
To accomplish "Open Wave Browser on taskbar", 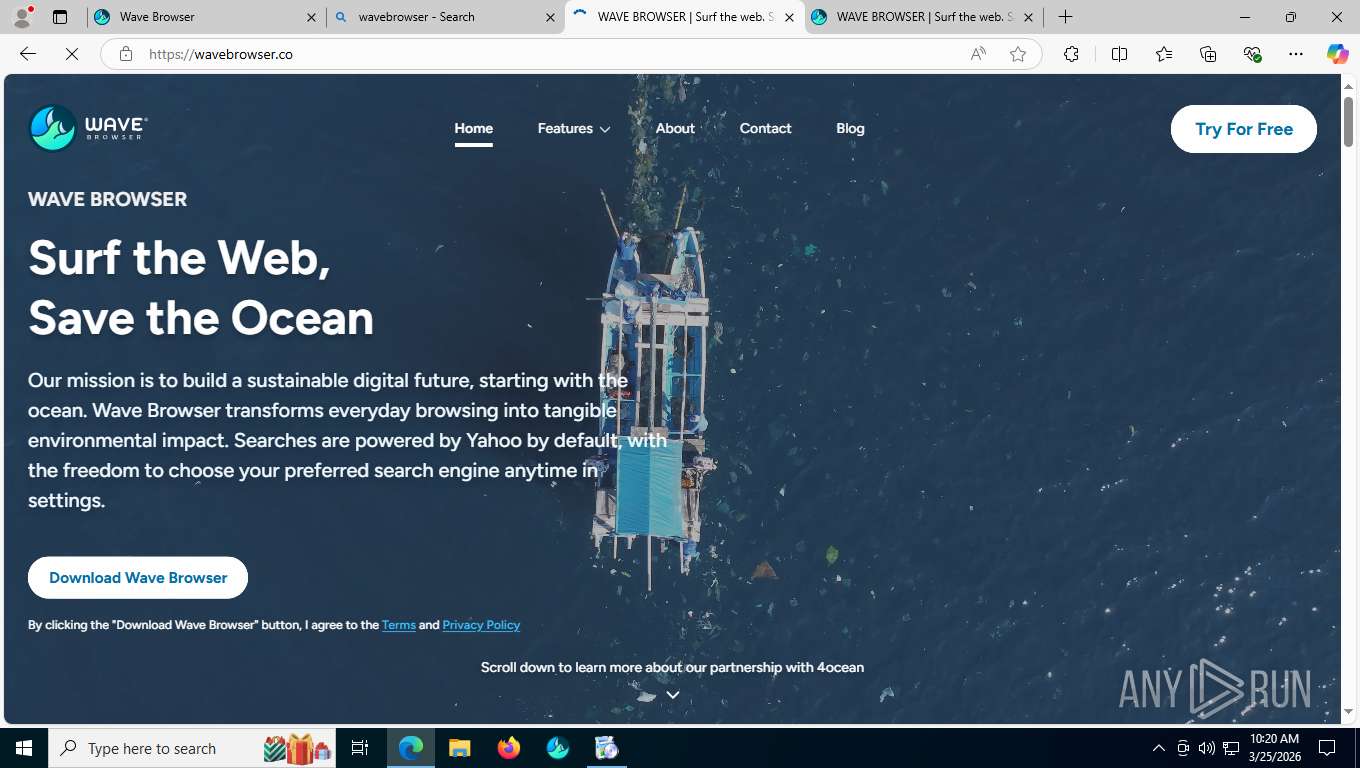I will tap(558, 748).
